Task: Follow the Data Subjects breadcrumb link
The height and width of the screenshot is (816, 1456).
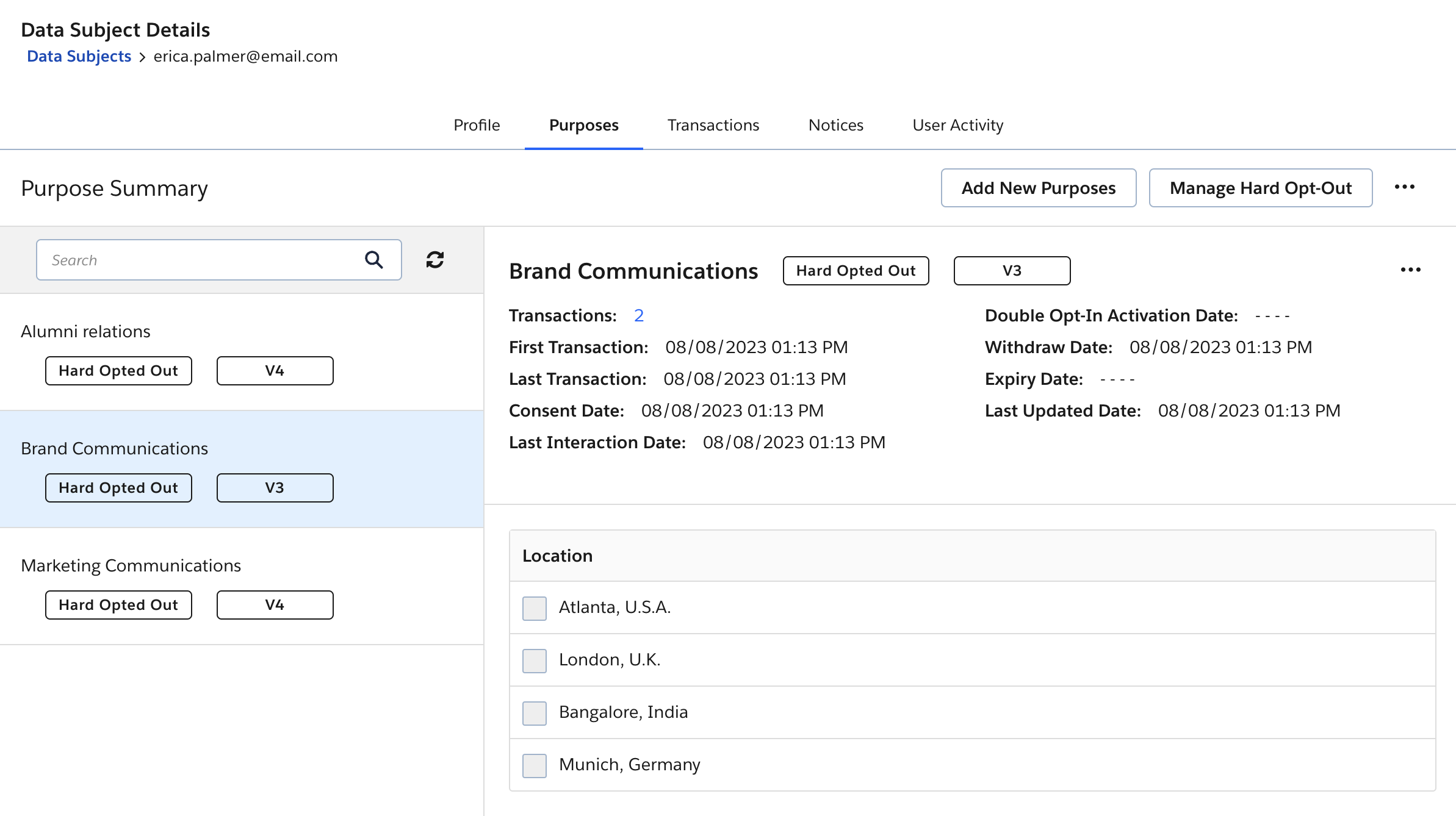Action: [x=79, y=55]
